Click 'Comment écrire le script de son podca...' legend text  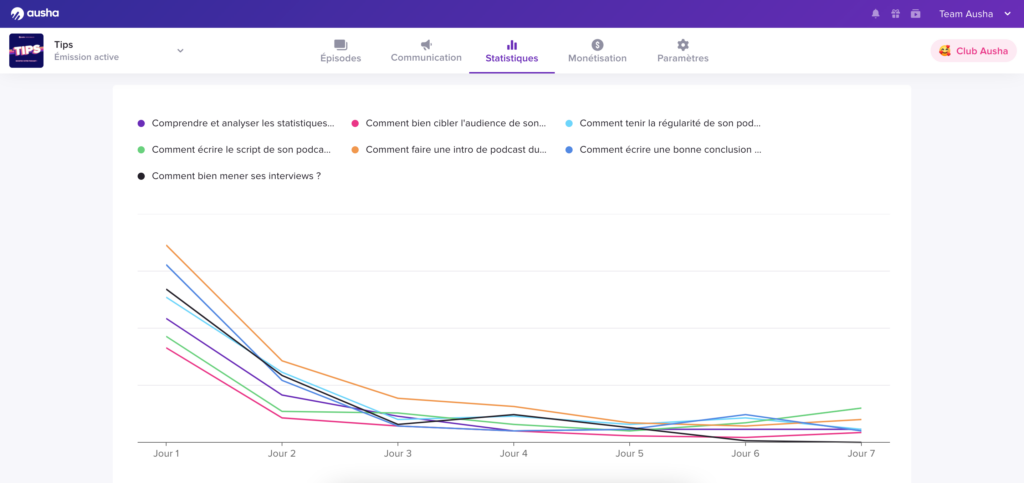[242, 149]
